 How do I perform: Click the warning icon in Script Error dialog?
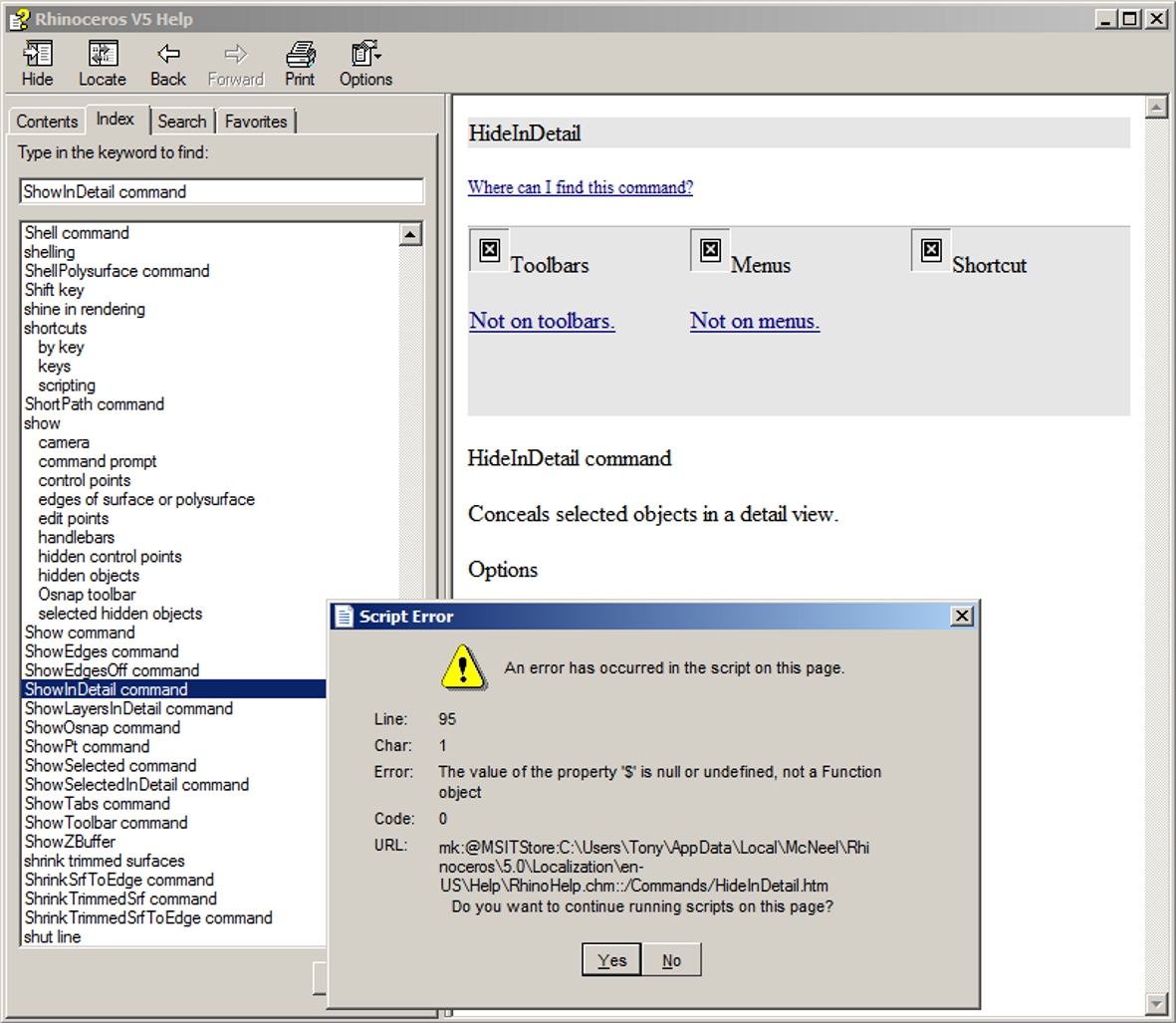click(x=463, y=666)
